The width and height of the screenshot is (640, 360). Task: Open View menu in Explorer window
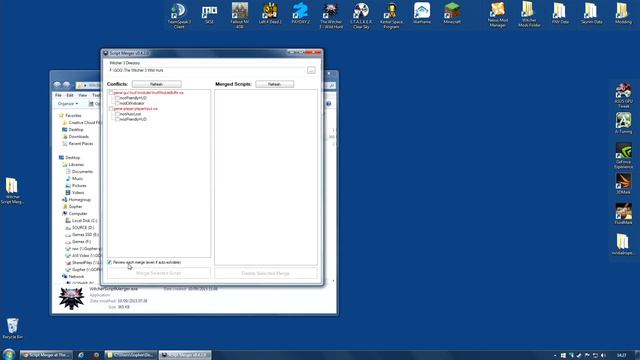tap(82, 95)
